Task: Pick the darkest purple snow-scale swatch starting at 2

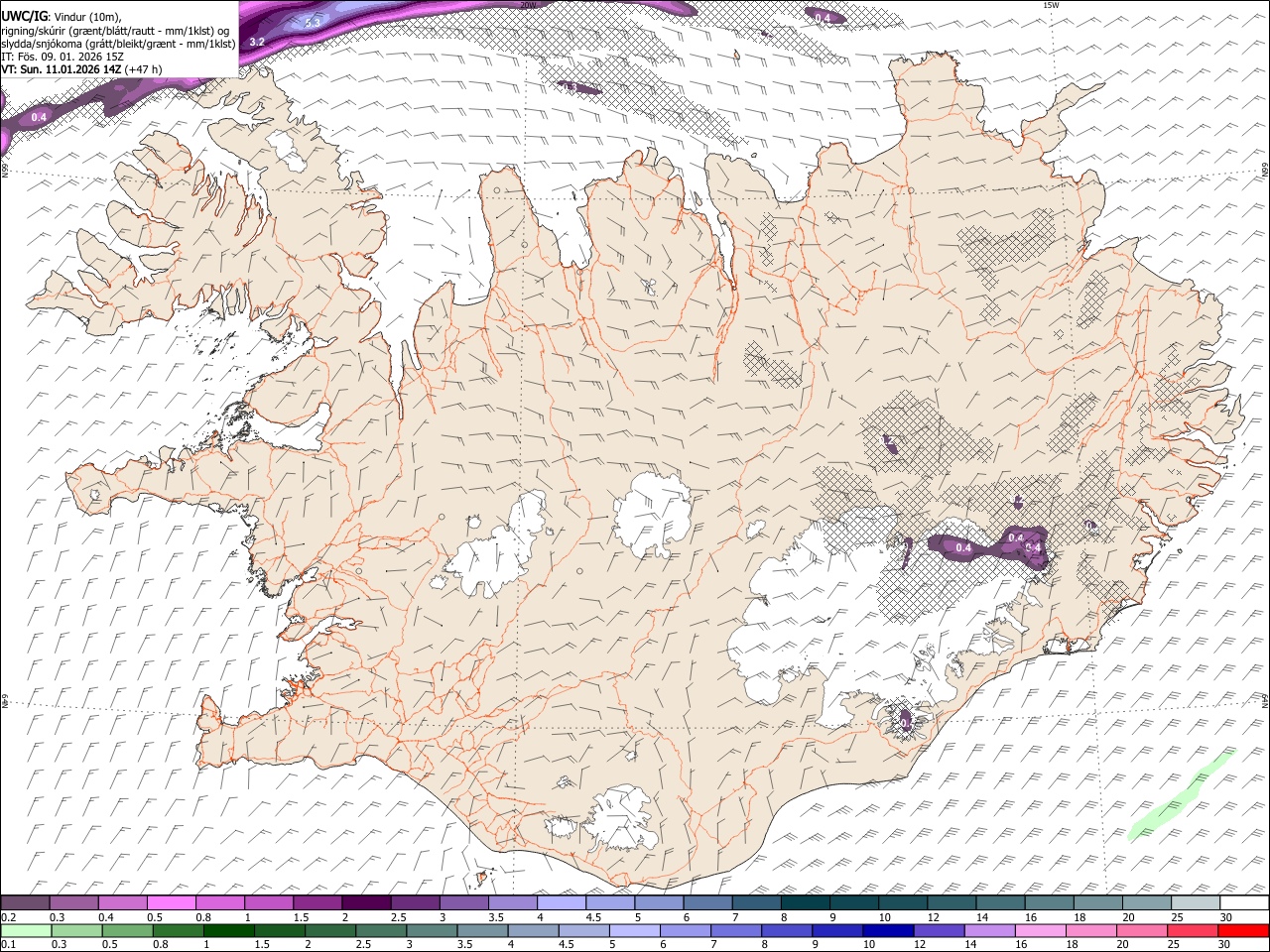Action: click(x=366, y=903)
